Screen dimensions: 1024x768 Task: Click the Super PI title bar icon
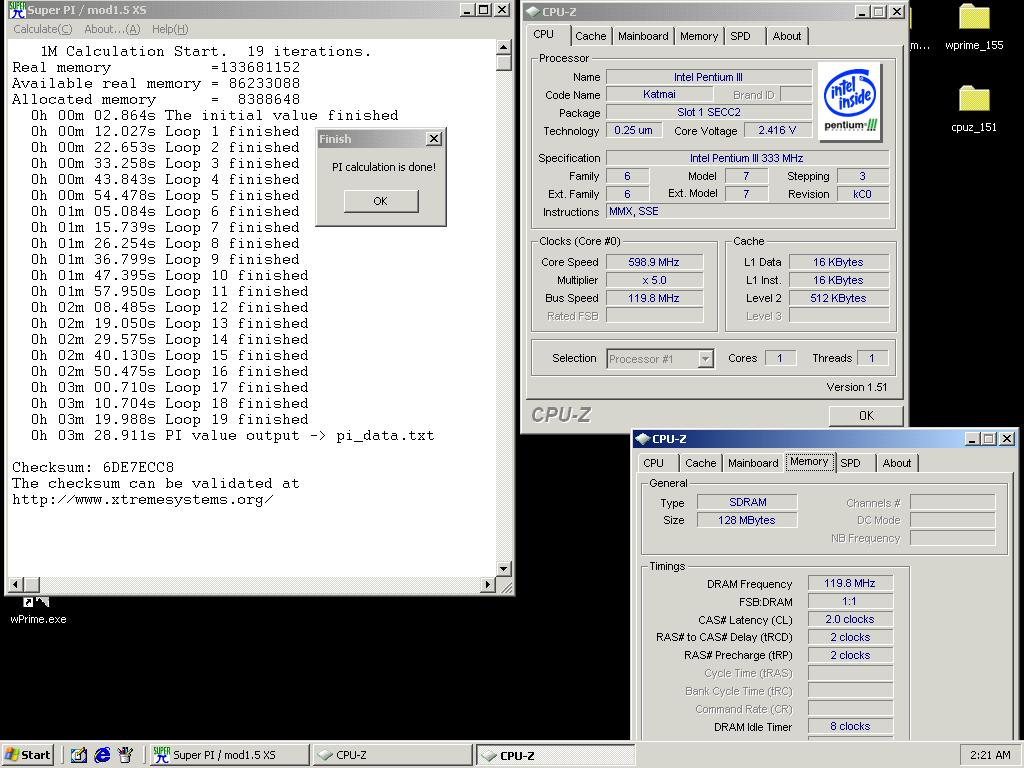pos(17,10)
